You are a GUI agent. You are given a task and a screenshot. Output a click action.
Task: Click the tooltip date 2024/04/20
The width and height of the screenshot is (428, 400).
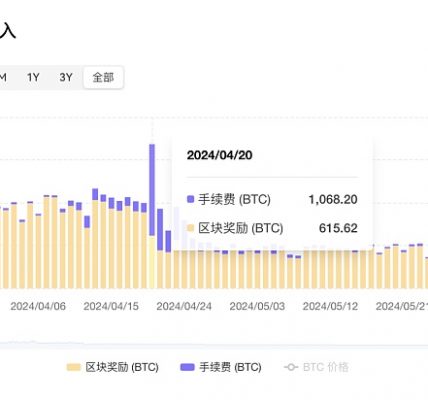(x=219, y=155)
